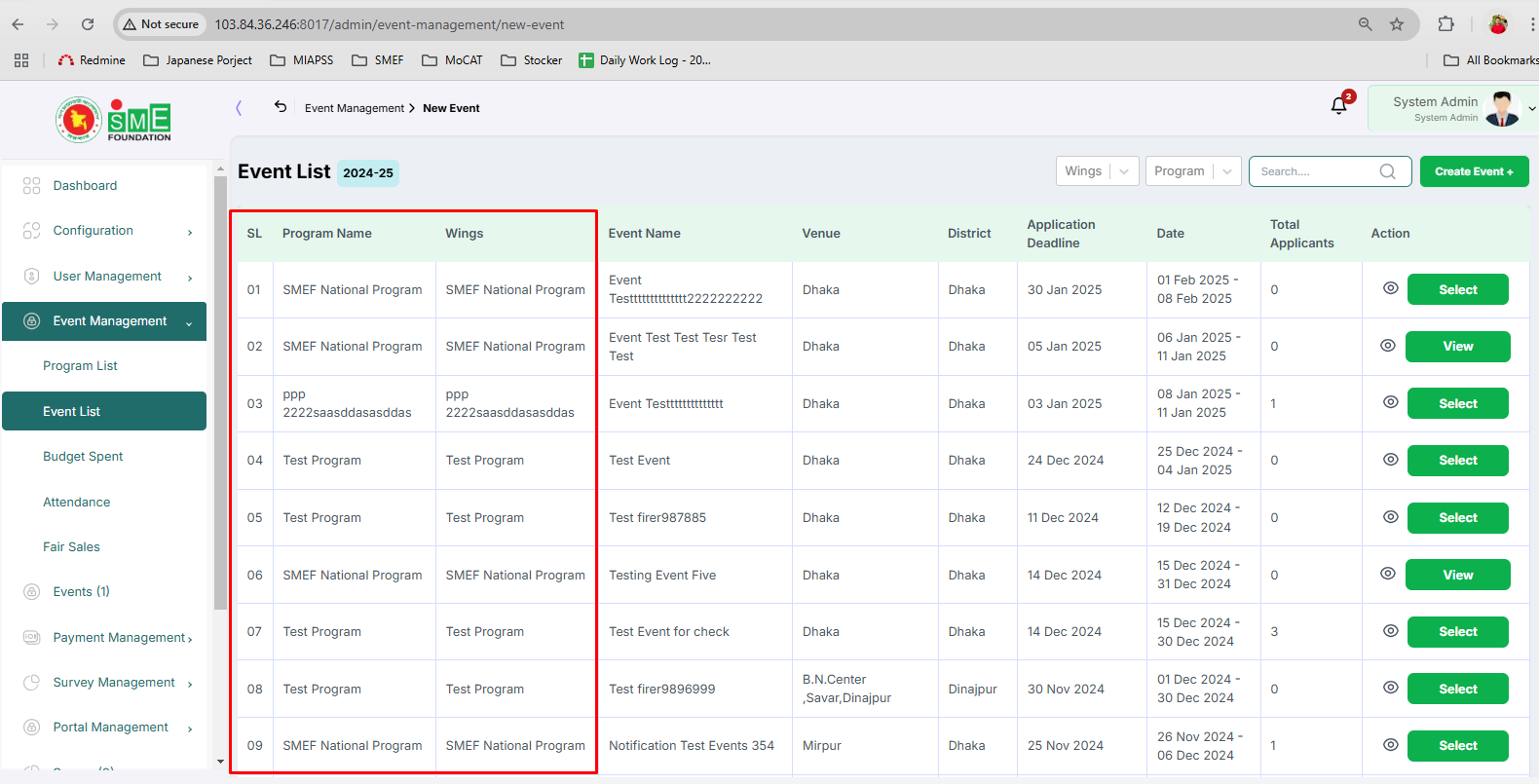Expand the Payment Management submenu arrow
This screenshot has height=784, width=1539.
(190, 639)
